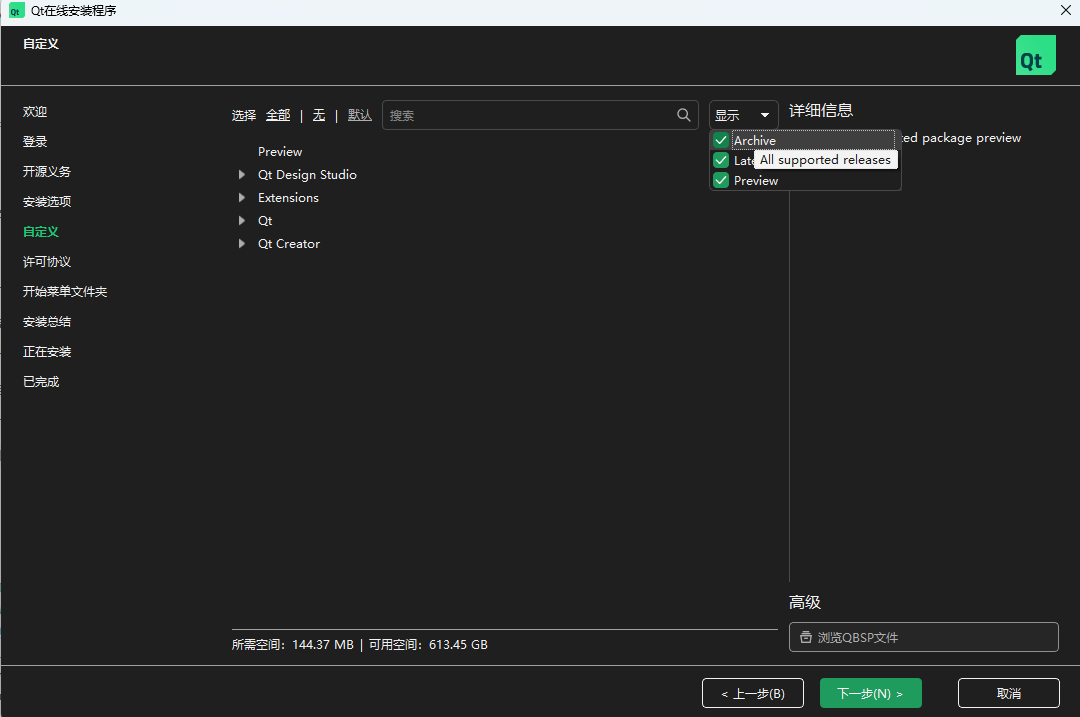Screen dimensions: 1080x717
Task: Select the Qt Creator row
Action: click(x=289, y=243)
